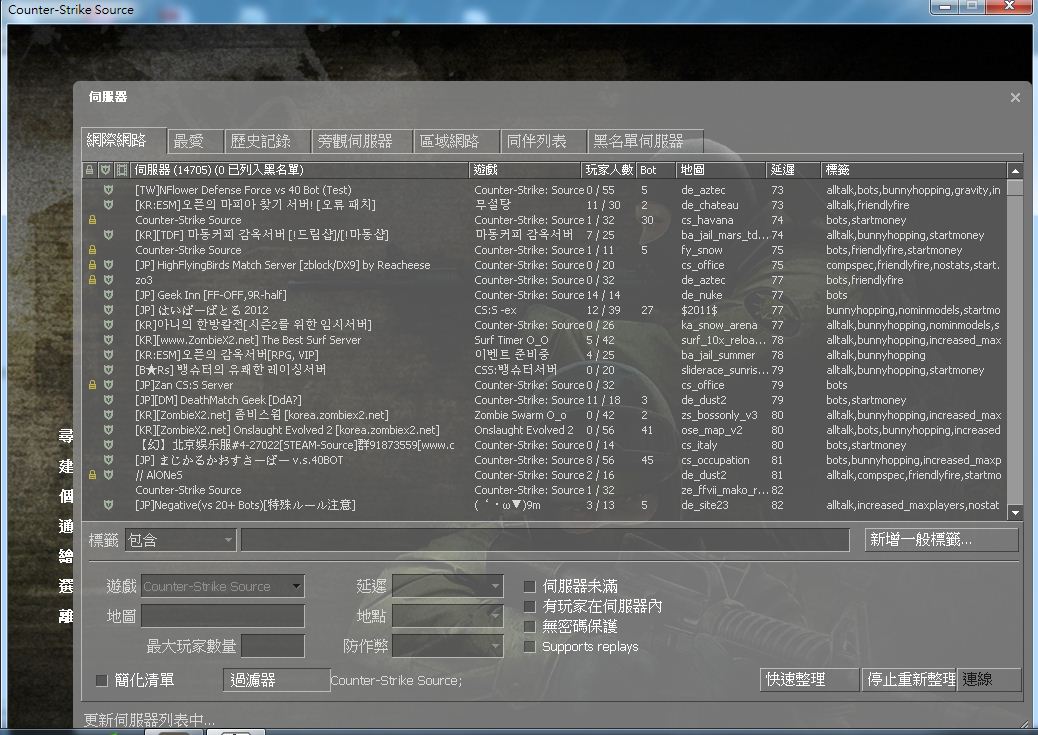Screen dimensions: 1038x735
Task: Click VAC shield on cs_italy server row
Action: 109,445
